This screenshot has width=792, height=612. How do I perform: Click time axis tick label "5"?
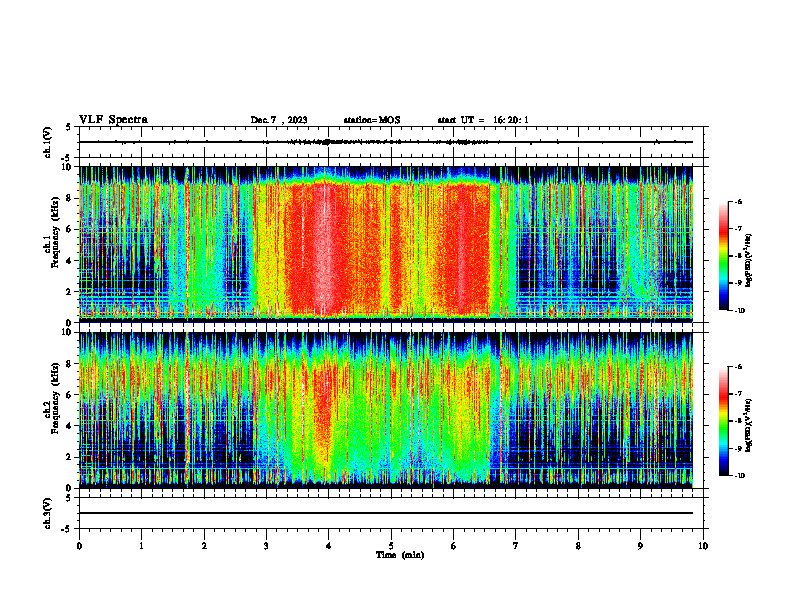(x=391, y=546)
